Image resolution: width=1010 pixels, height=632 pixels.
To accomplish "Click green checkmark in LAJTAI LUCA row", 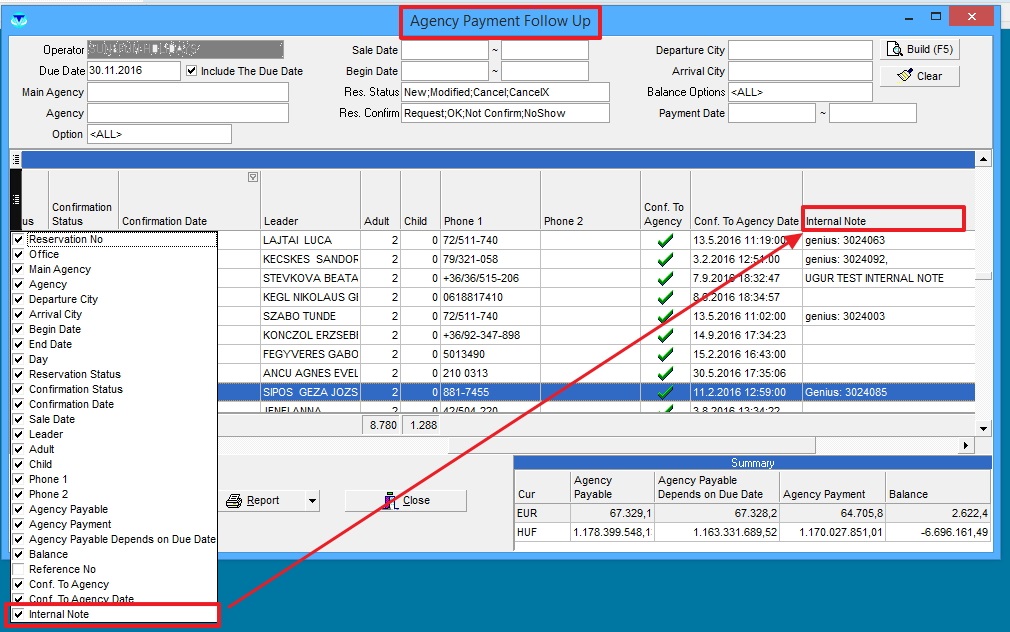I will (x=665, y=241).
